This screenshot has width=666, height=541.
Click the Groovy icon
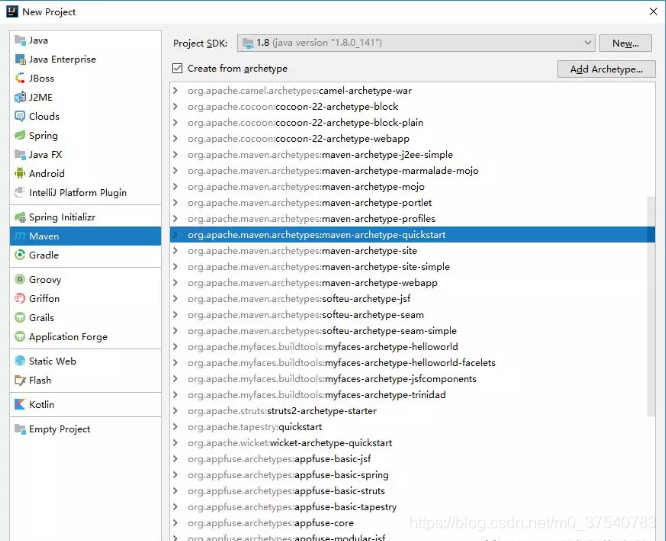click(20, 279)
